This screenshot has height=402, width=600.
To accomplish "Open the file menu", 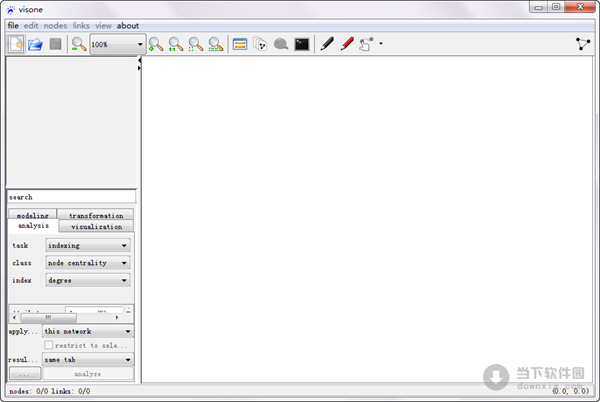I will click(13, 26).
